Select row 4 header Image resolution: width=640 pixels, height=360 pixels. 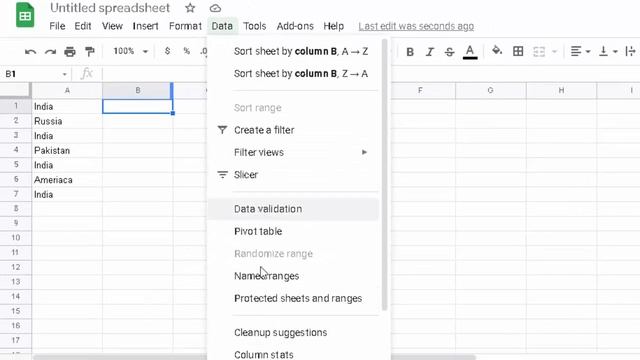tap(16, 150)
